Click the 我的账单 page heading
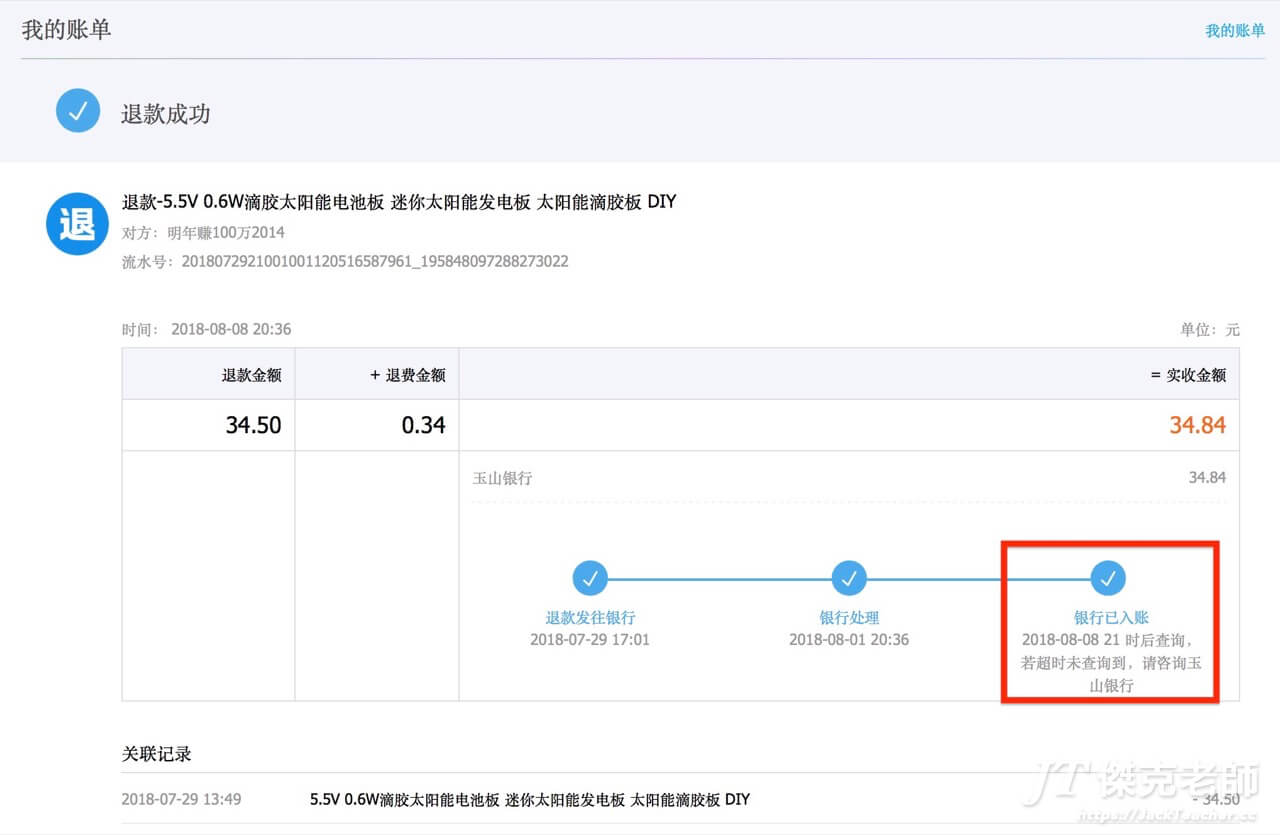Viewport: 1280px width, 835px height. (x=67, y=30)
